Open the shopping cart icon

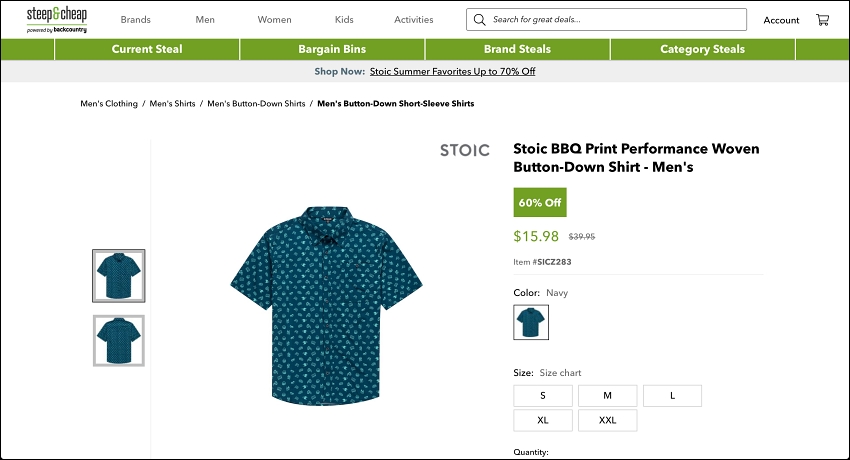click(x=822, y=20)
